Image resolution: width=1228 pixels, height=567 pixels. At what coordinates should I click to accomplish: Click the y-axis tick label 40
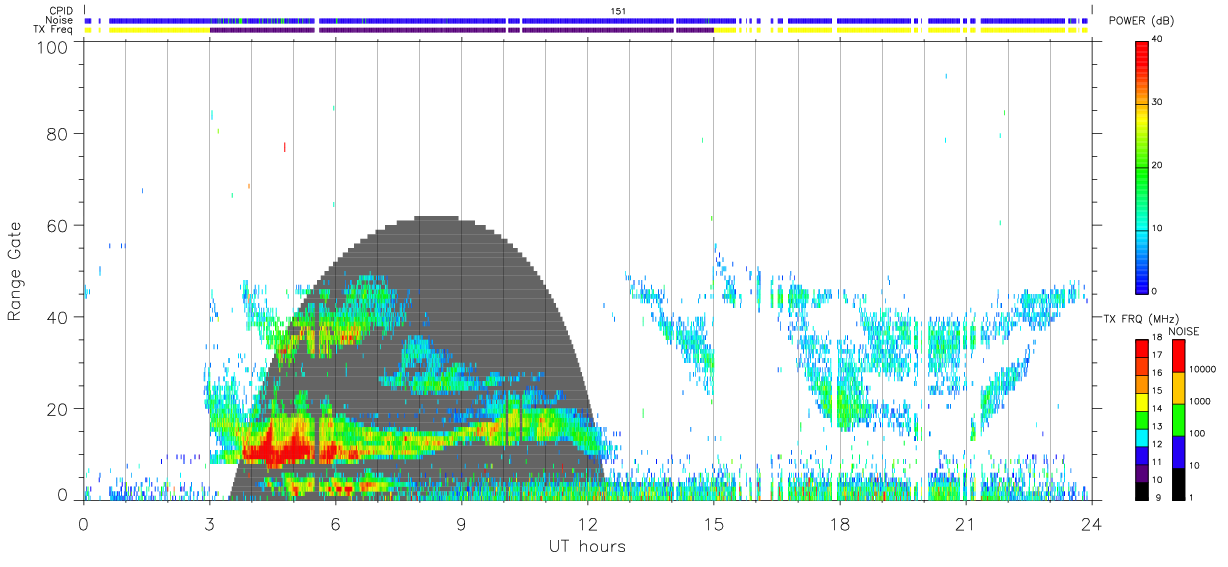click(x=57, y=317)
